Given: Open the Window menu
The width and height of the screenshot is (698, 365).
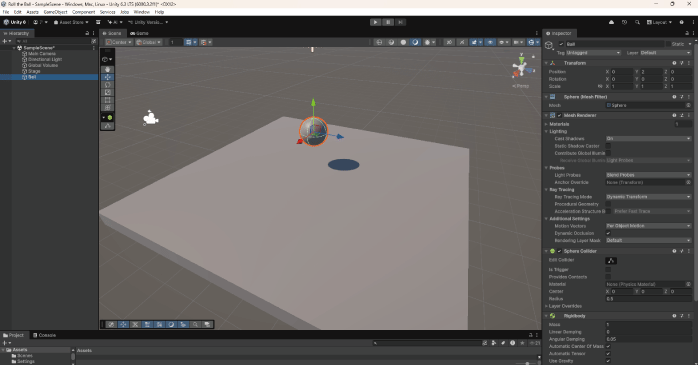Looking at the screenshot, I should coord(142,12).
